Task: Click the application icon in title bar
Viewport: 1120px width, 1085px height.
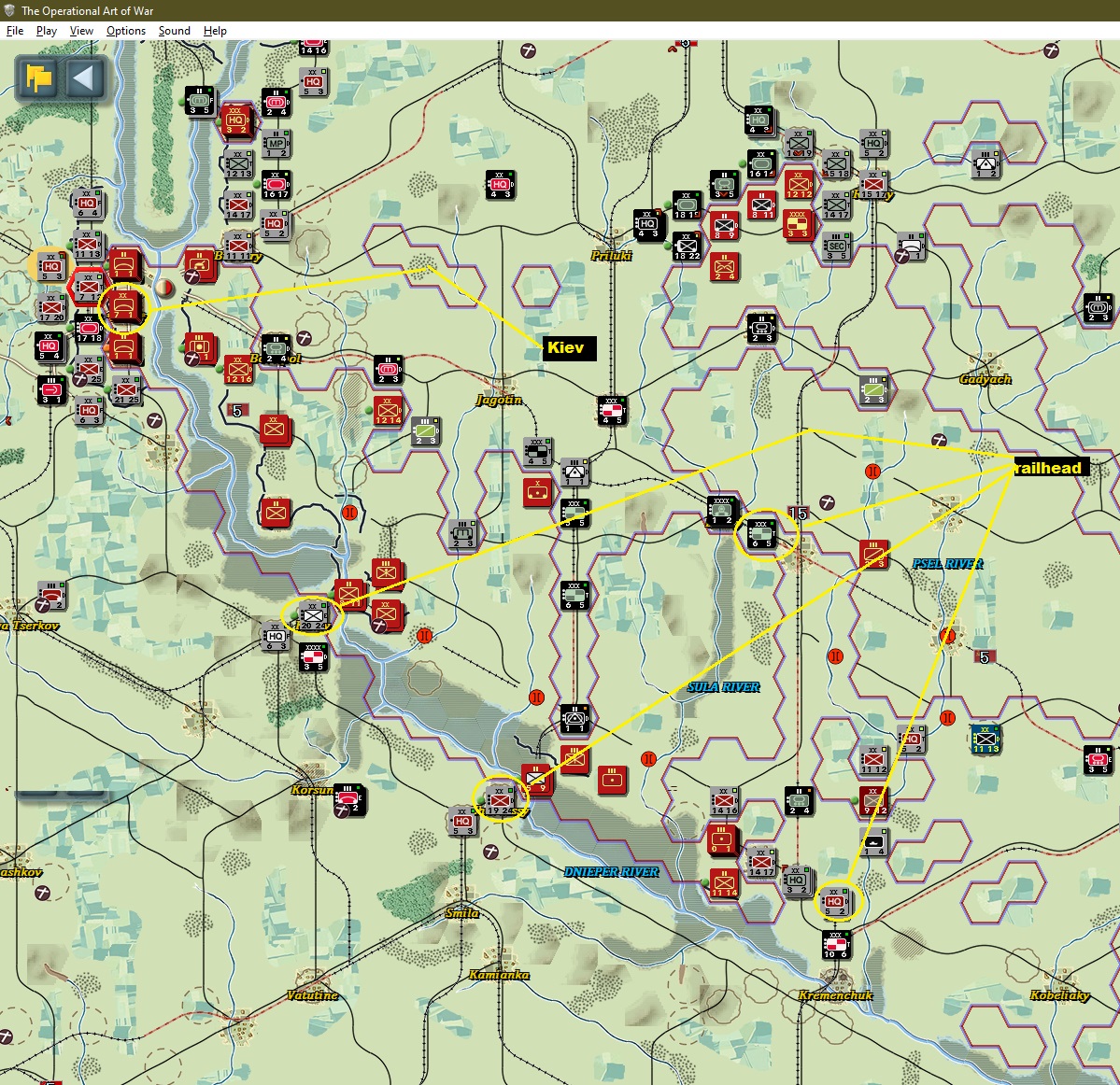Action: point(9,10)
